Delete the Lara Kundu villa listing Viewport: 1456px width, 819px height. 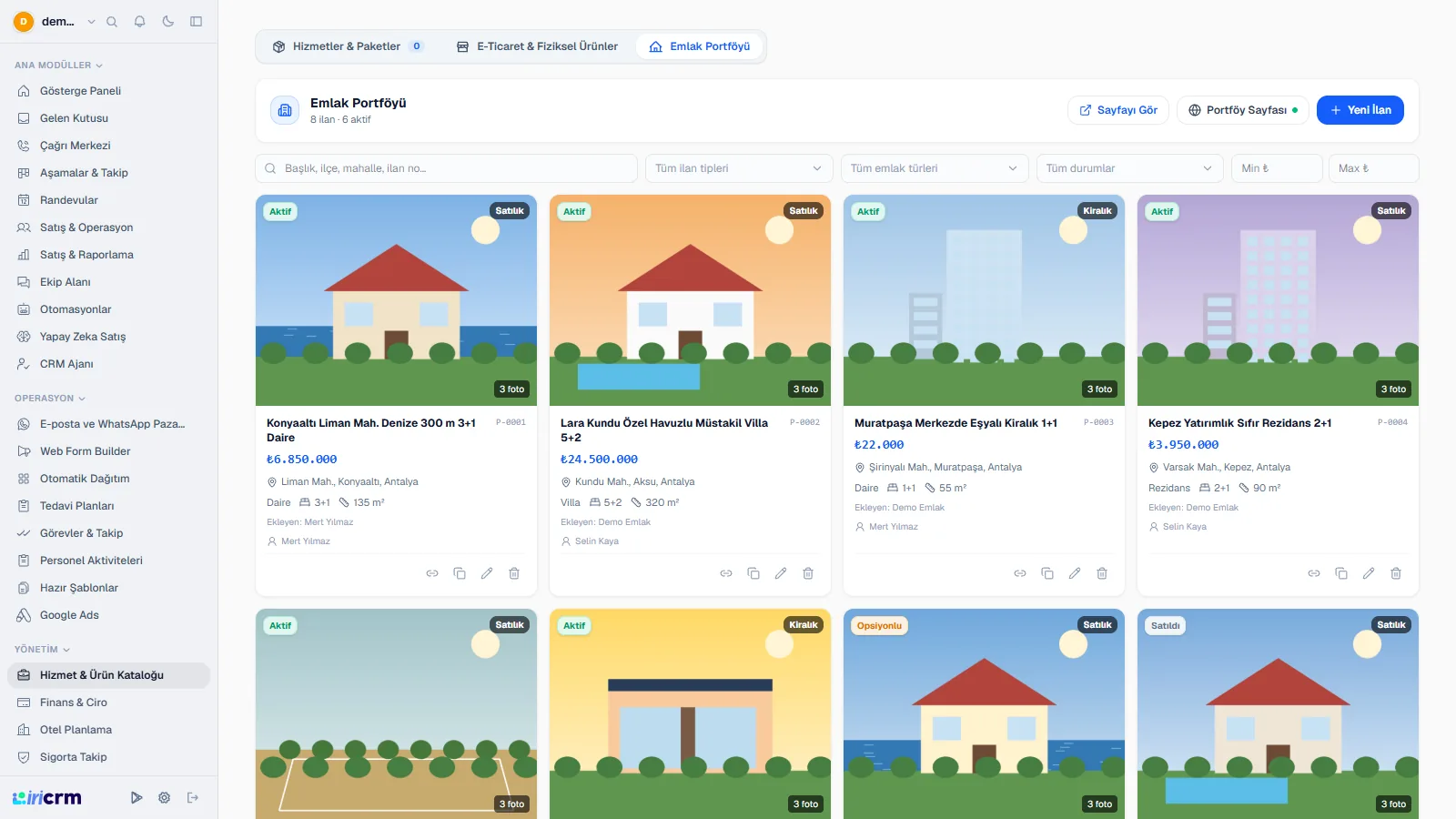coord(808,573)
